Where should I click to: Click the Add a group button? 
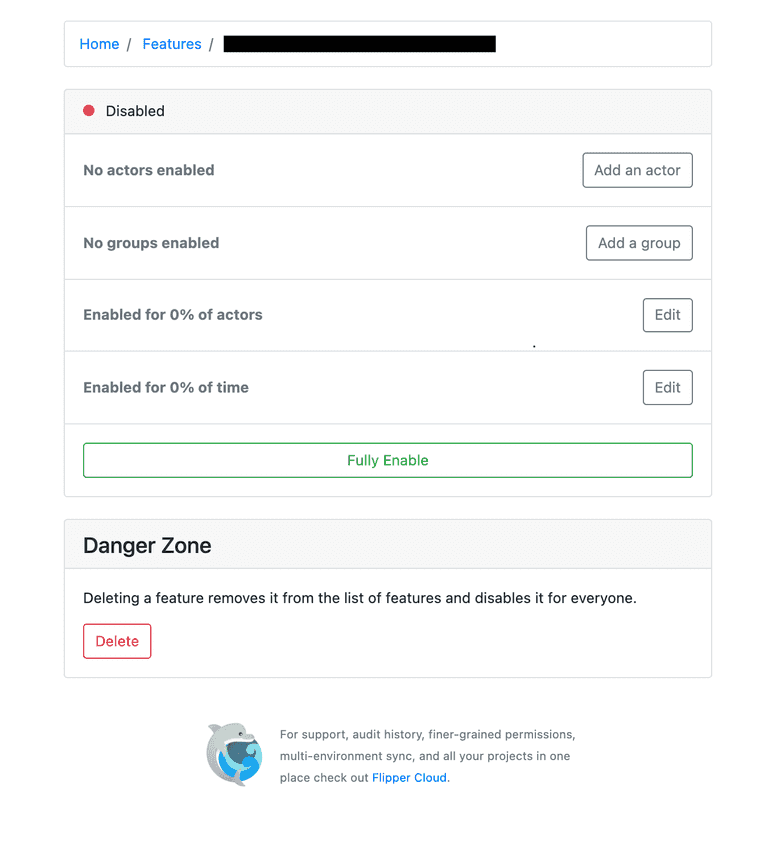point(639,243)
